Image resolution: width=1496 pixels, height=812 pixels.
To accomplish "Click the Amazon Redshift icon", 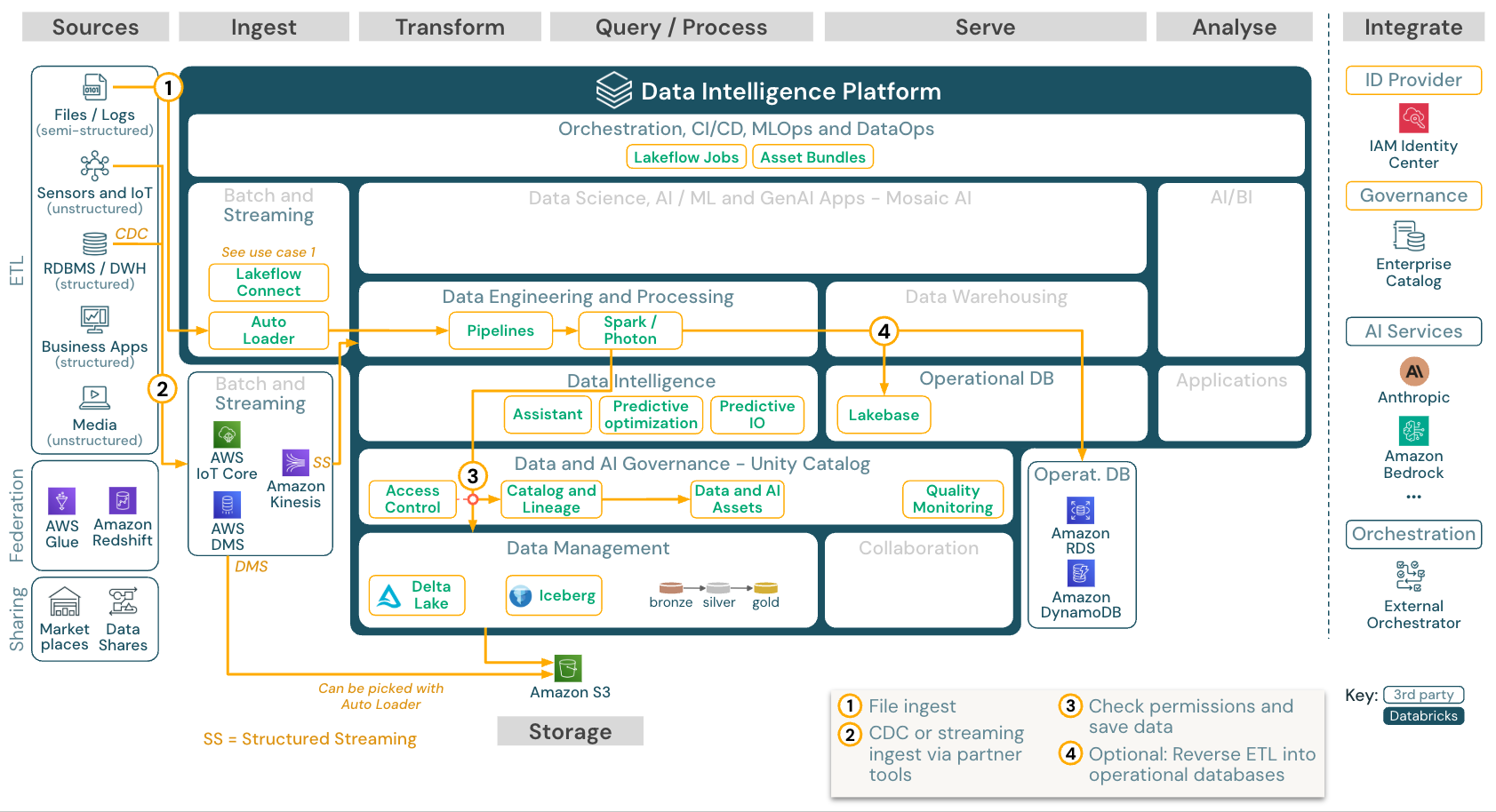I will [x=123, y=500].
